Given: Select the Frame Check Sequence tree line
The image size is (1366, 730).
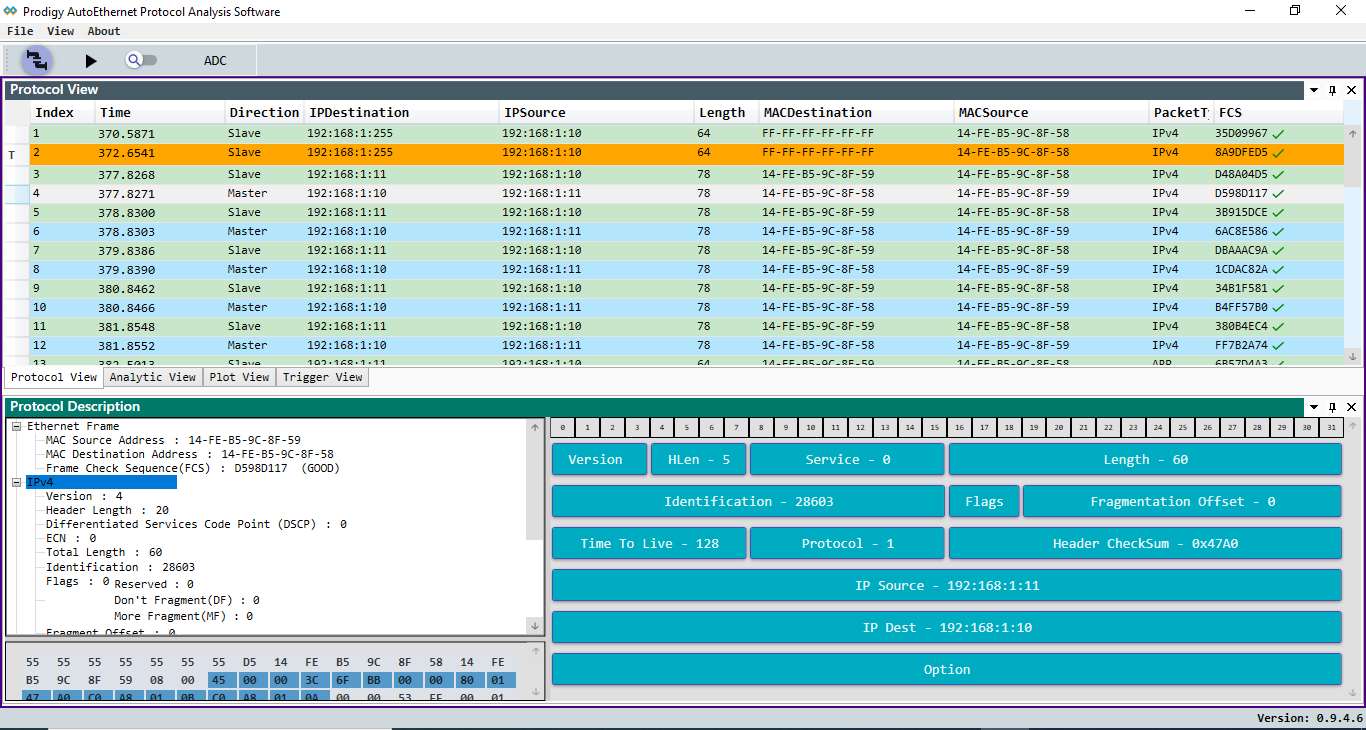Looking at the screenshot, I should pos(193,468).
